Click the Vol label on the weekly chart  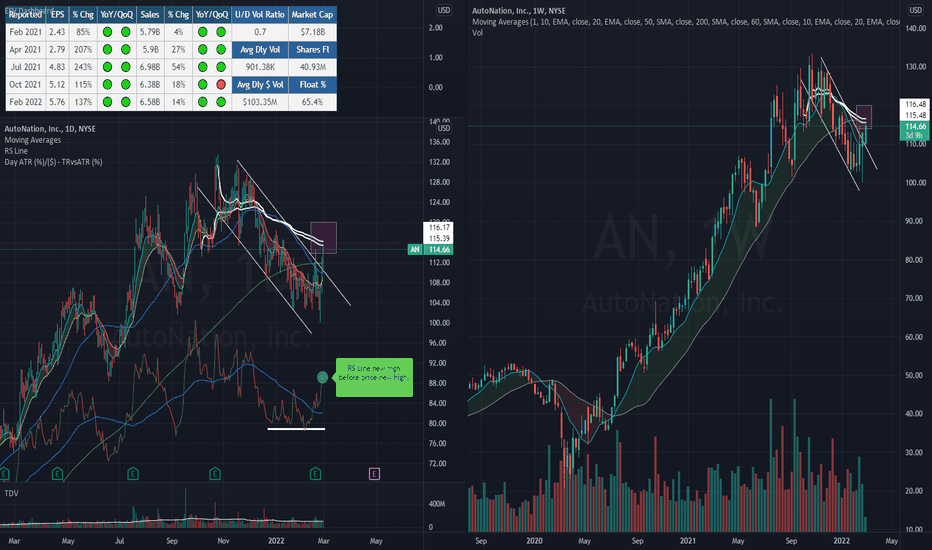tap(477, 33)
